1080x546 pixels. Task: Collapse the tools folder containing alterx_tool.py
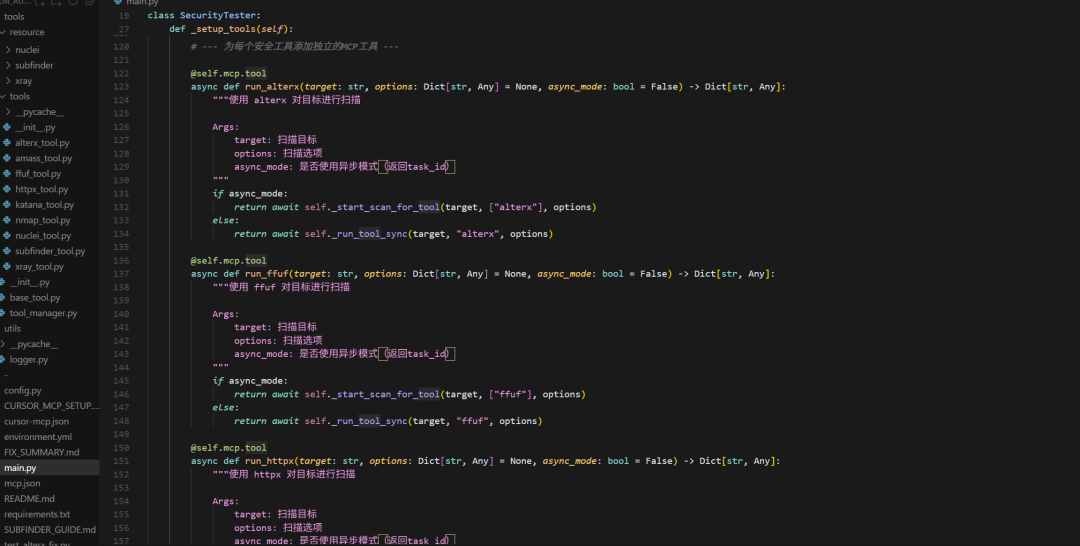[x=3, y=96]
